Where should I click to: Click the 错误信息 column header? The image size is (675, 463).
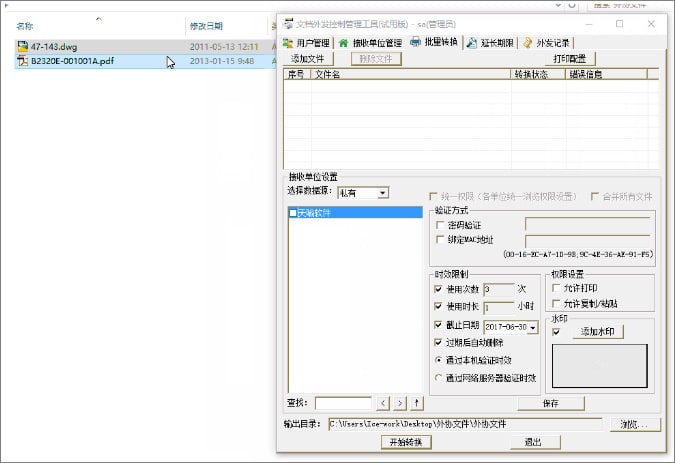coord(606,74)
